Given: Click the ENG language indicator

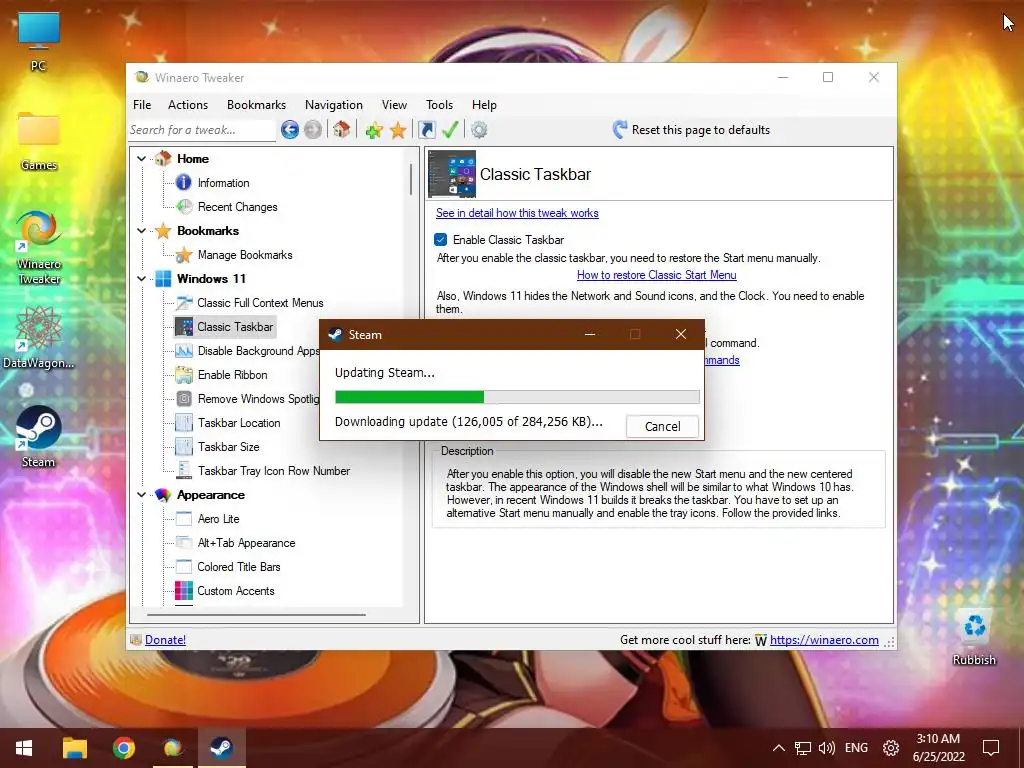Looking at the screenshot, I should coord(856,748).
